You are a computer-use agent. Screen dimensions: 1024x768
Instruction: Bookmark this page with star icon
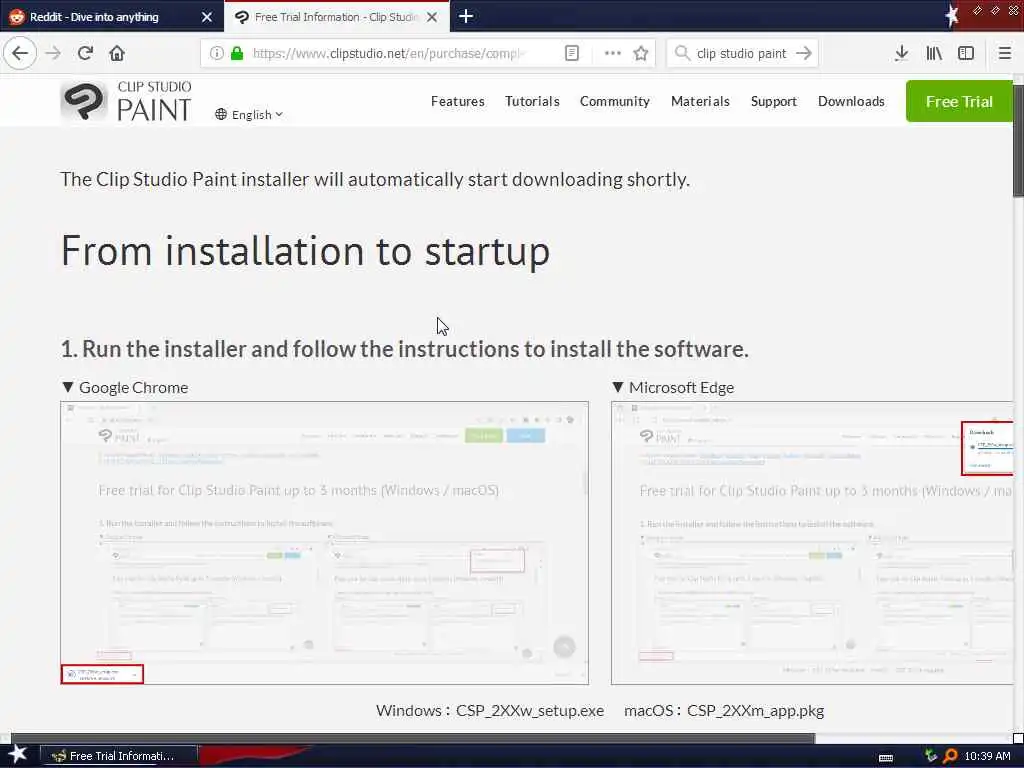click(641, 54)
